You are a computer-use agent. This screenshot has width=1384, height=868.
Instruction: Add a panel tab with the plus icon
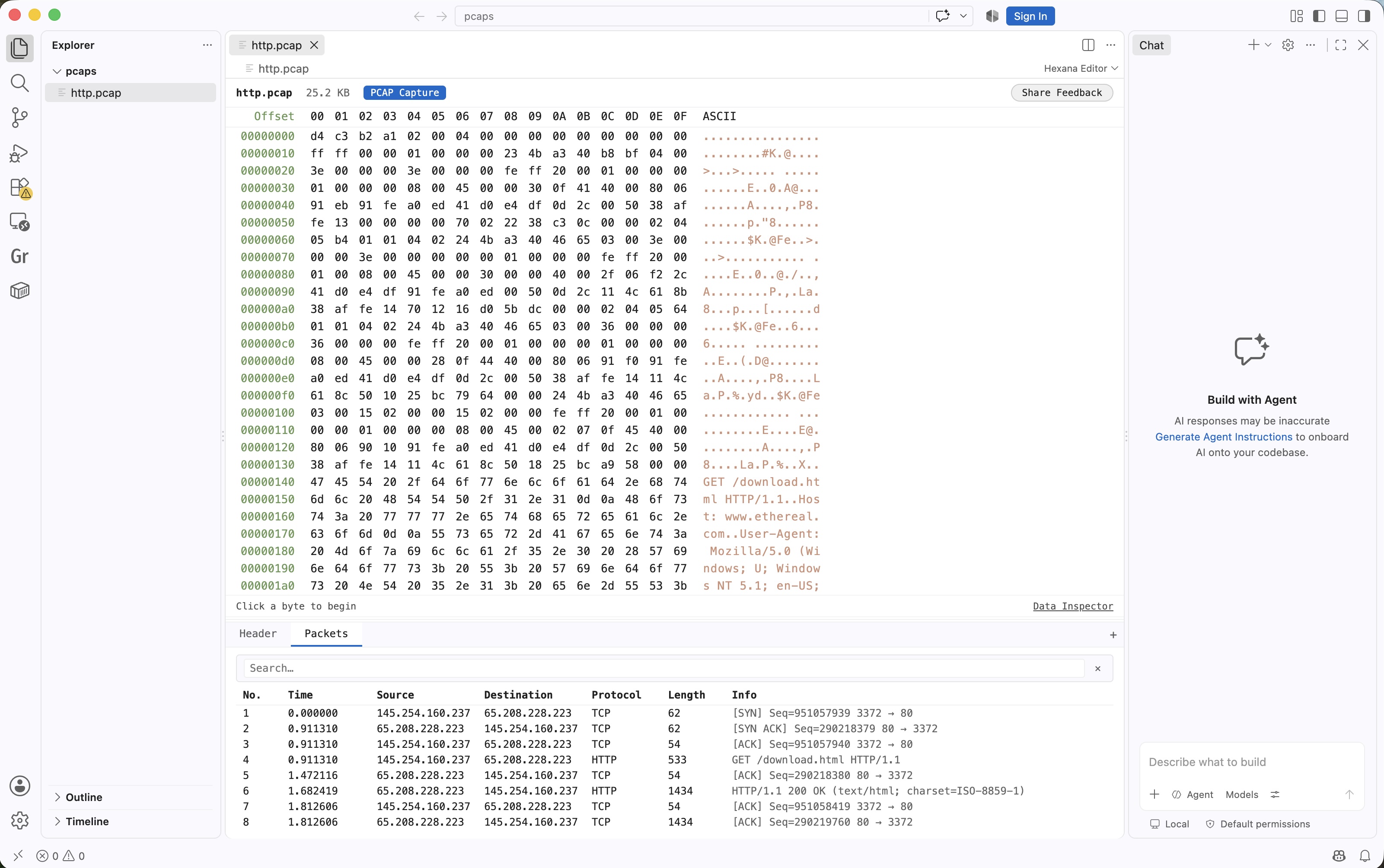coord(1113,634)
